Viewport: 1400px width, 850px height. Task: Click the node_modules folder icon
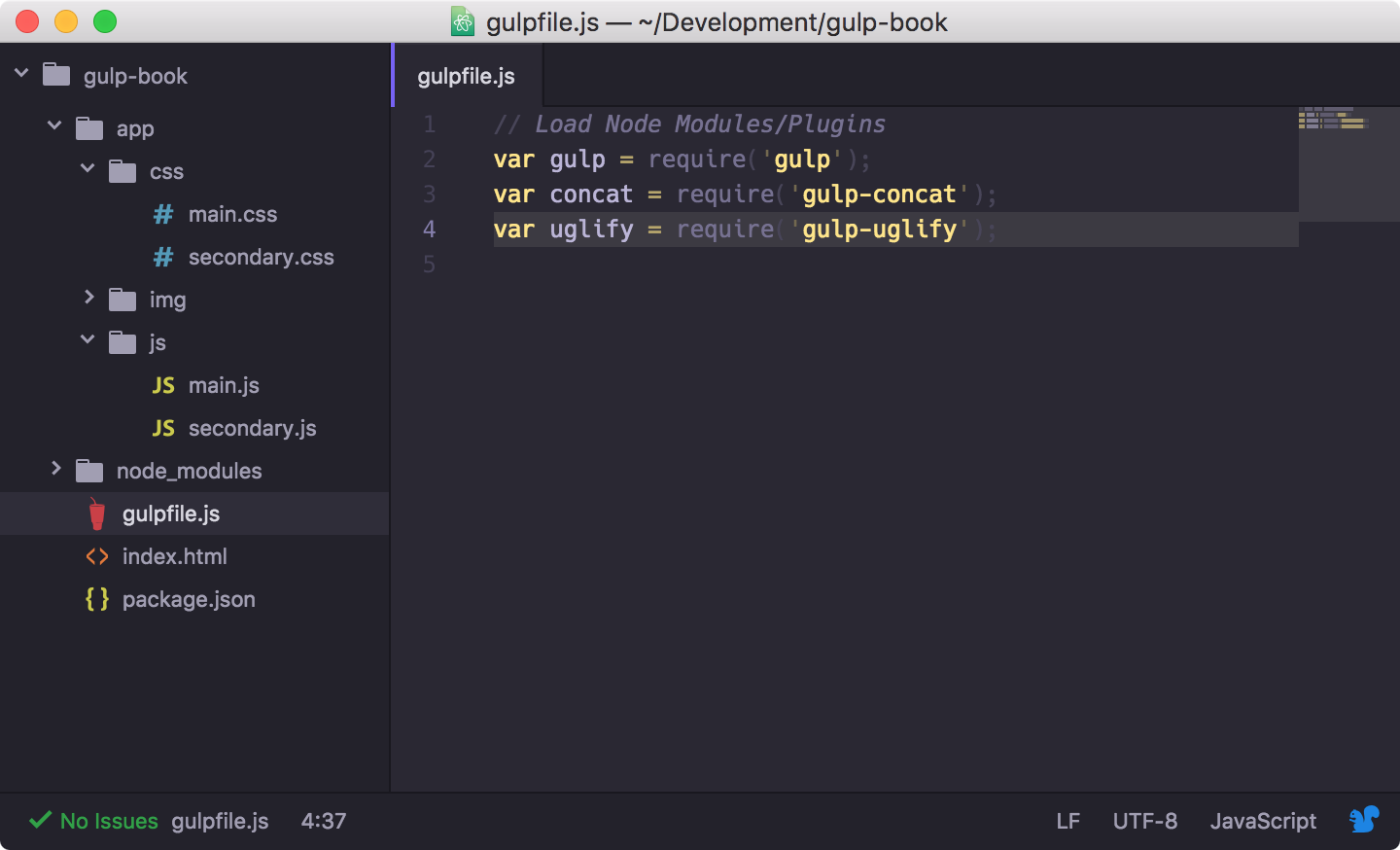point(89,471)
